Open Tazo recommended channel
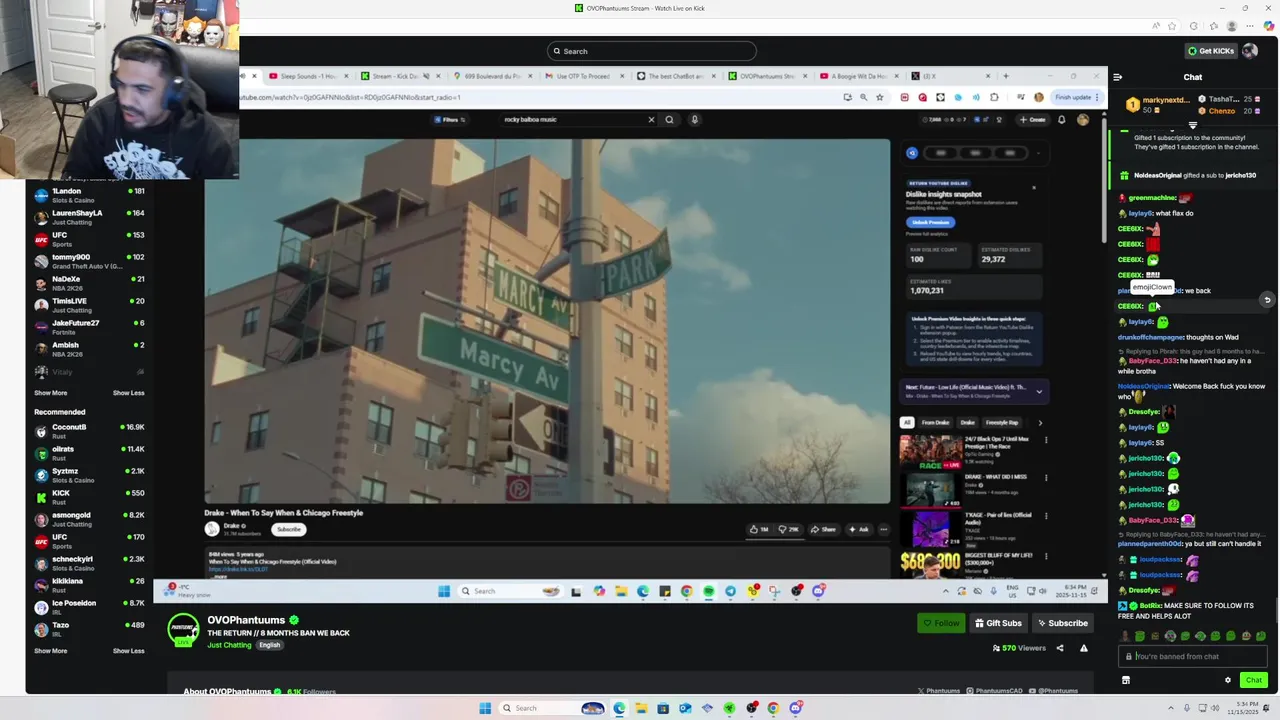This screenshot has width=1280, height=720. [90, 629]
